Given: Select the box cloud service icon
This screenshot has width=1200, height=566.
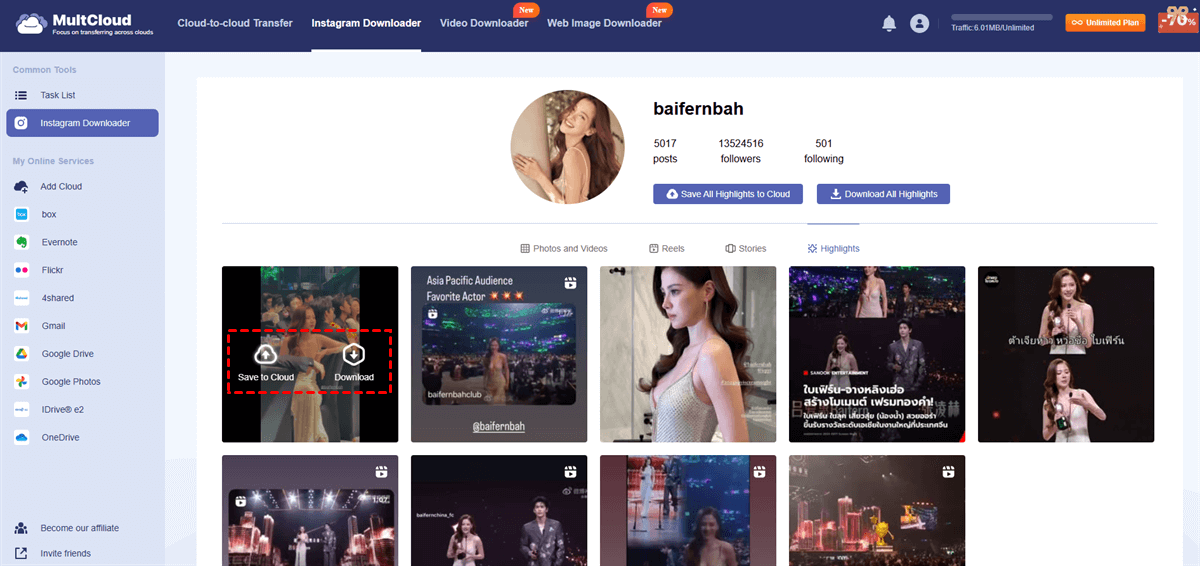Looking at the screenshot, I should (x=21, y=214).
